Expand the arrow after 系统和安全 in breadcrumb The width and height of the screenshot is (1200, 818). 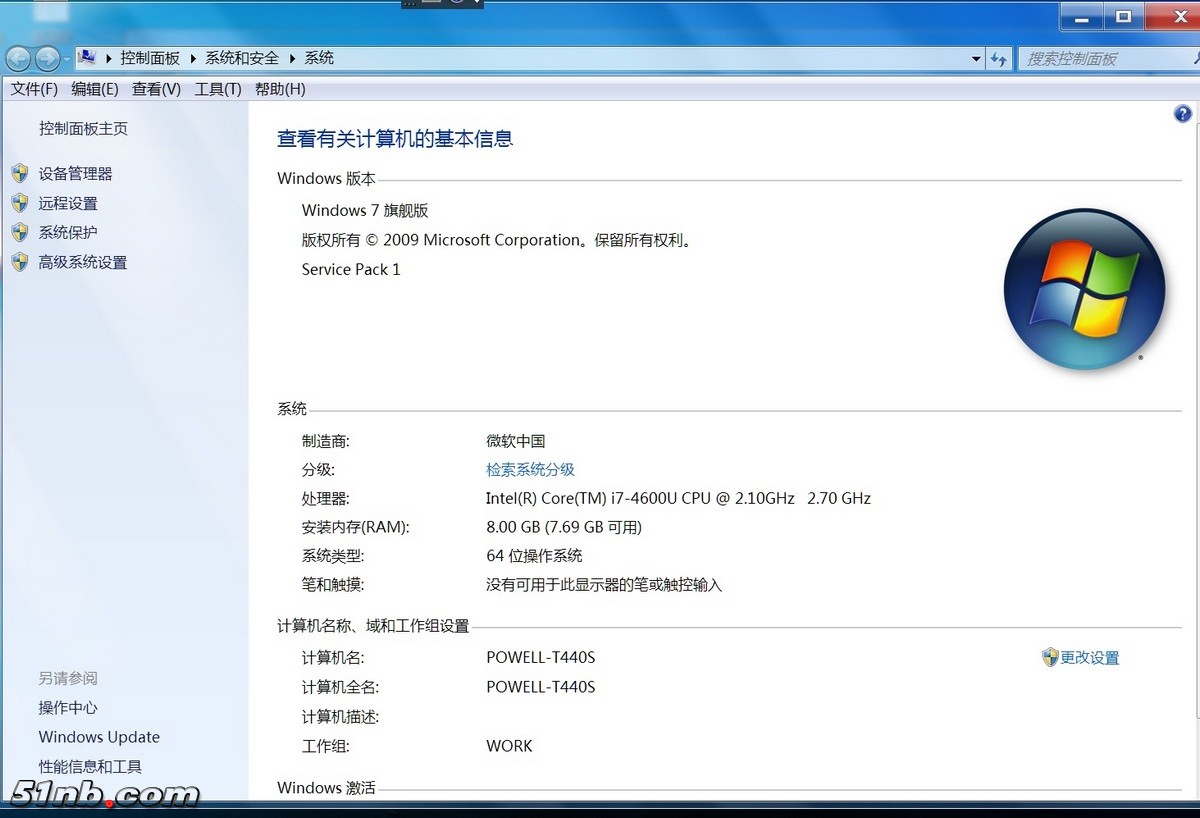click(293, 59)
